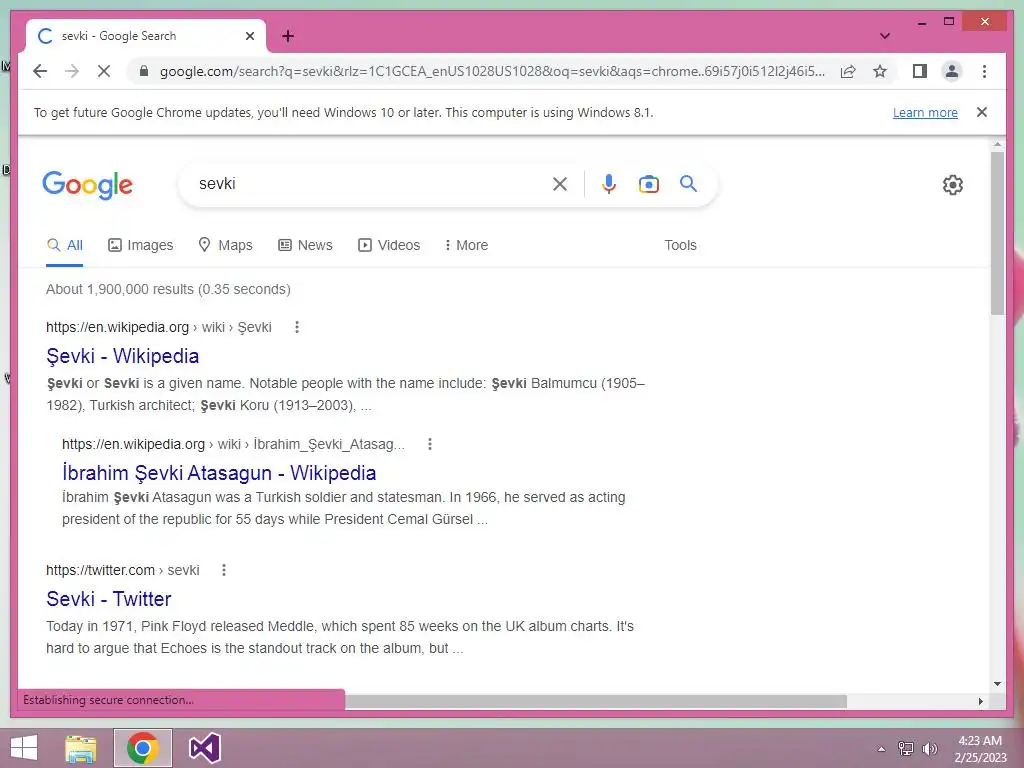Switch to the News tab
This screenshot has height=768, width=1024.
(305, 246)
